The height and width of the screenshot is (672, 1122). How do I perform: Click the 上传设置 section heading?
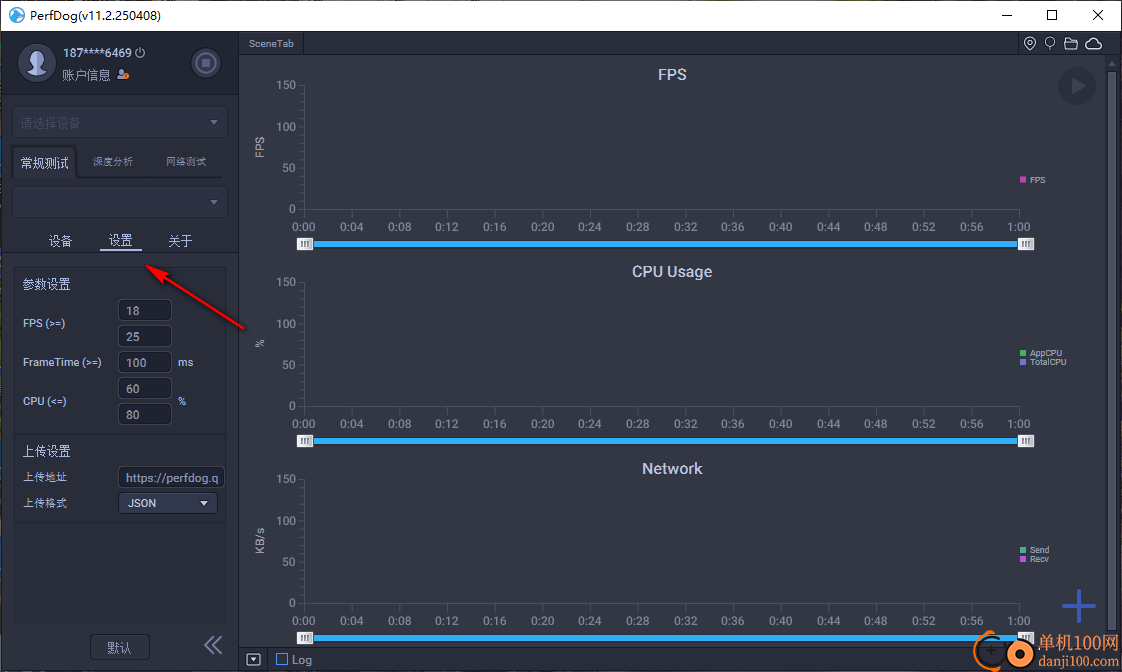(47, 451)
